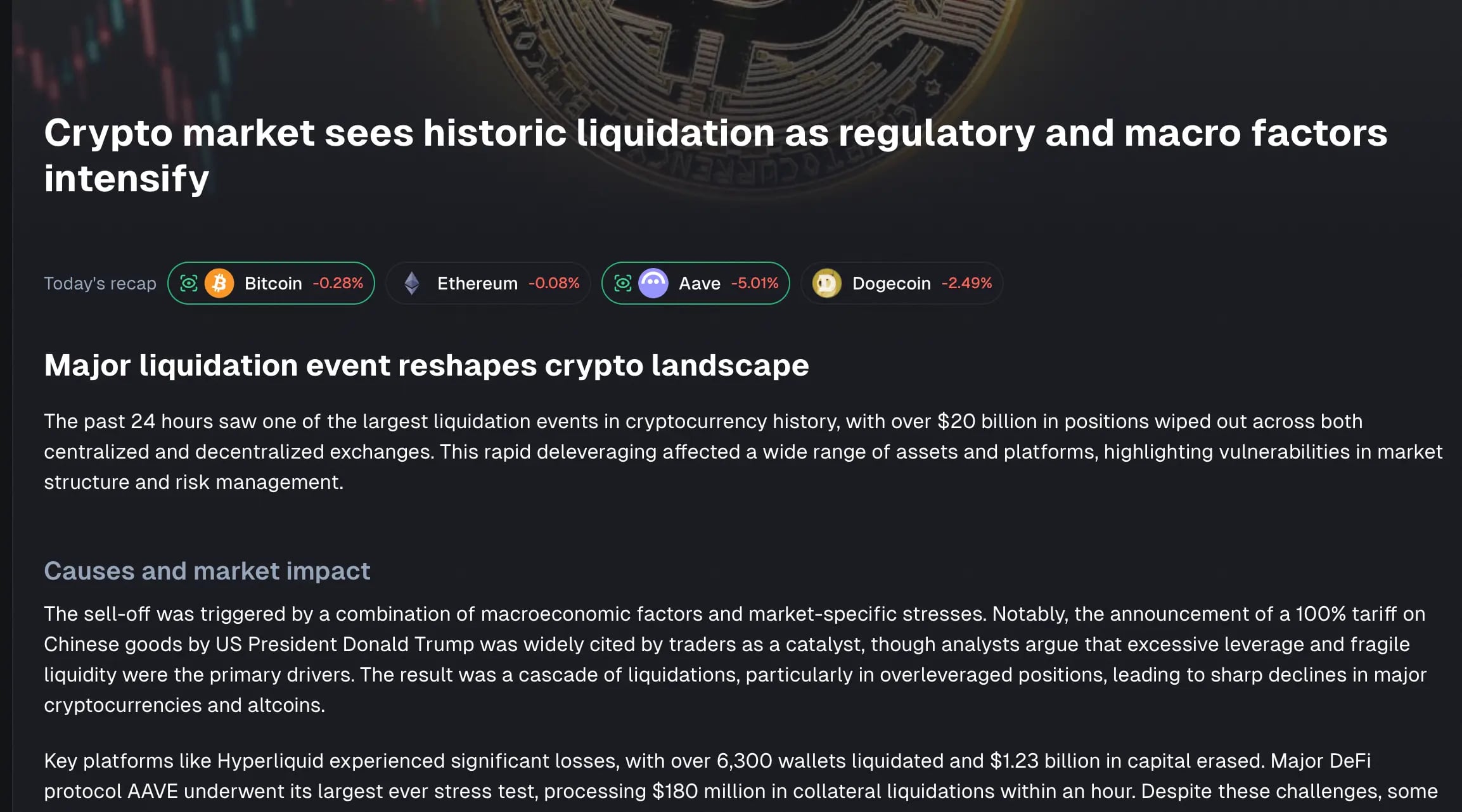Toggle Aave tracking off via its green watch marker
This screenshot has height=812, width=1462.
(x=623, y=283)
